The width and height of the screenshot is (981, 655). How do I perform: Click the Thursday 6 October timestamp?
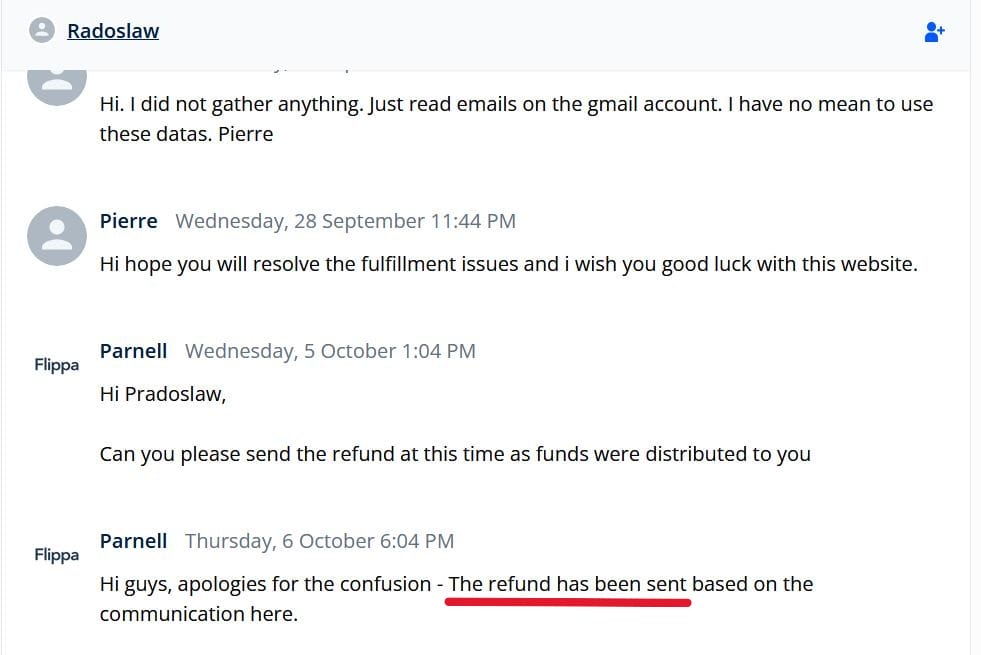tap(318, 540)
